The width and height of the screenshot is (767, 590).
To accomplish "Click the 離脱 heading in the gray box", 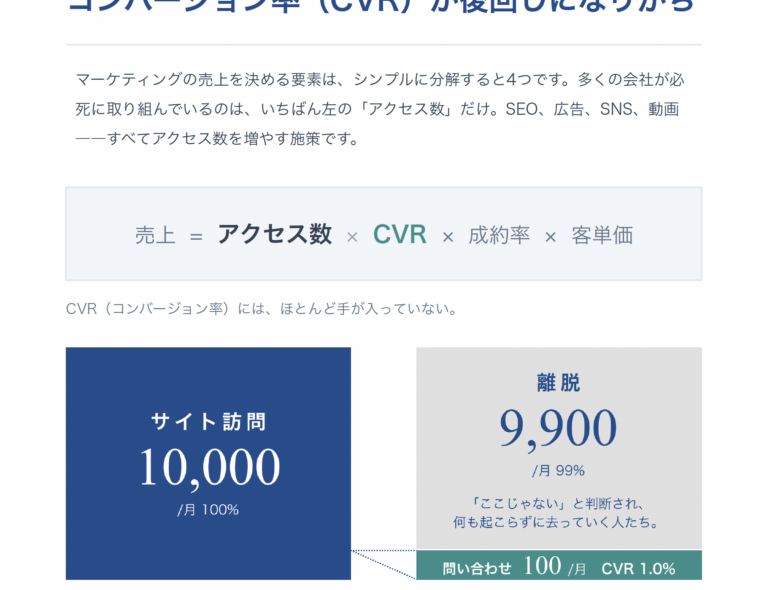I will pyautogui.click(x=559, y=383).
